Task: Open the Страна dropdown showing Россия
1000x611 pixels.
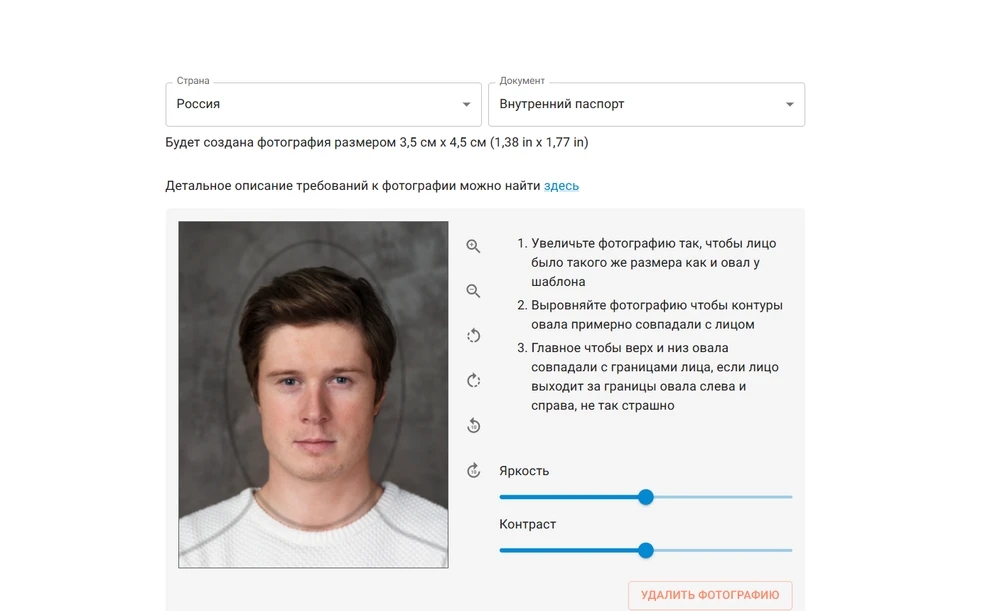Action: click(x=323, y=104)
